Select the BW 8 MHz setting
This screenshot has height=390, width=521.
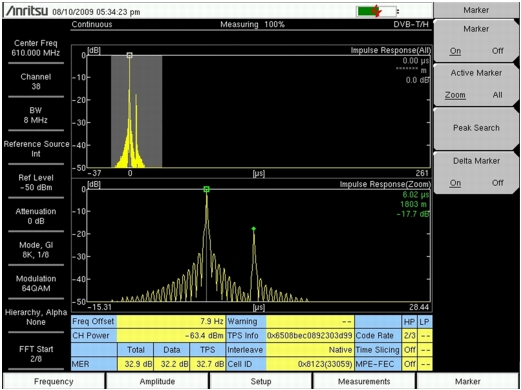36,115
